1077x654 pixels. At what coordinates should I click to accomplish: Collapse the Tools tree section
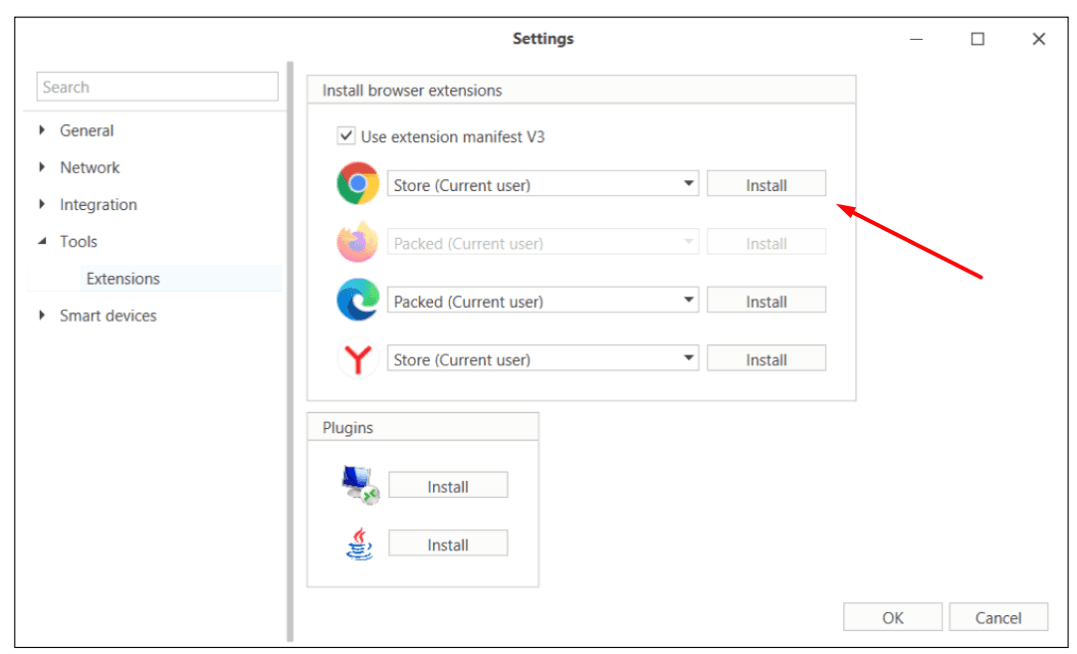coord(42,242)
